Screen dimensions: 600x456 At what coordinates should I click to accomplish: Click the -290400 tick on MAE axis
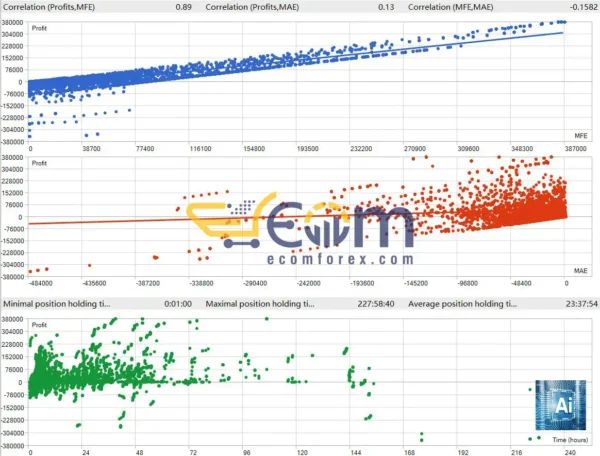tap(255, 283)
